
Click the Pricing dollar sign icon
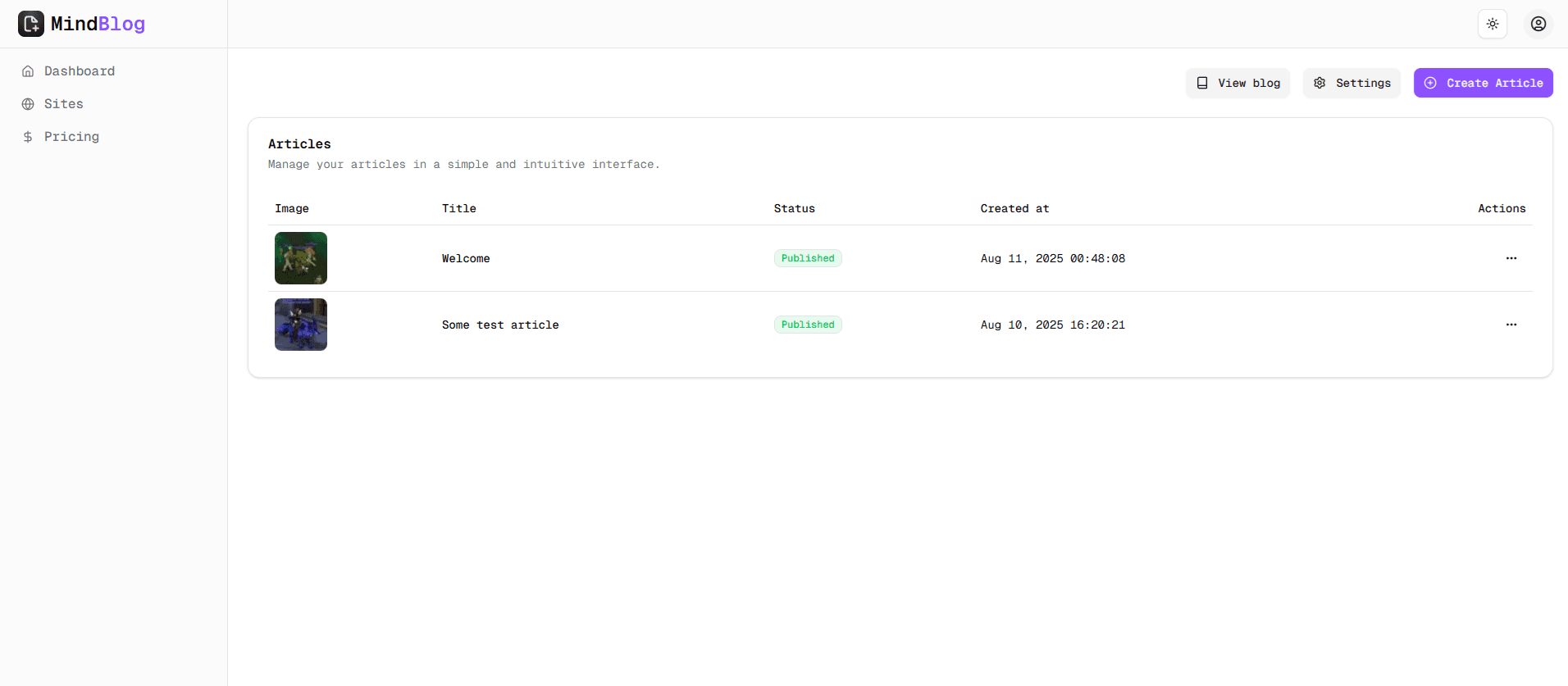[x=28, y=137]
